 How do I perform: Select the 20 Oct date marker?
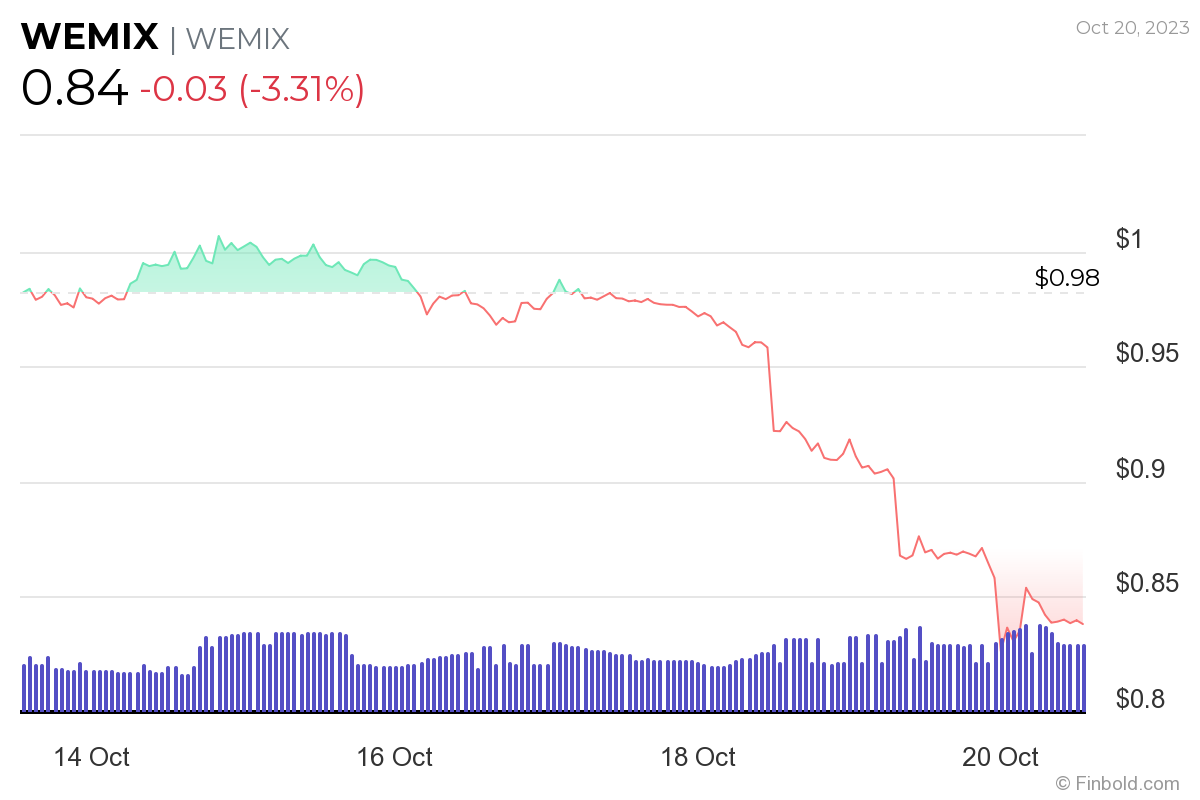[1001, 757]
